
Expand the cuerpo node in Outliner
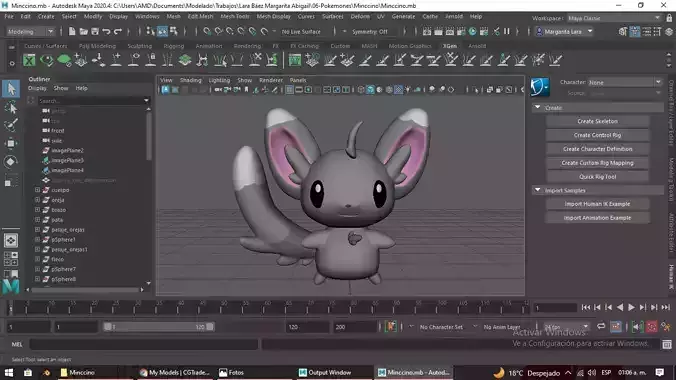point(38,190)
